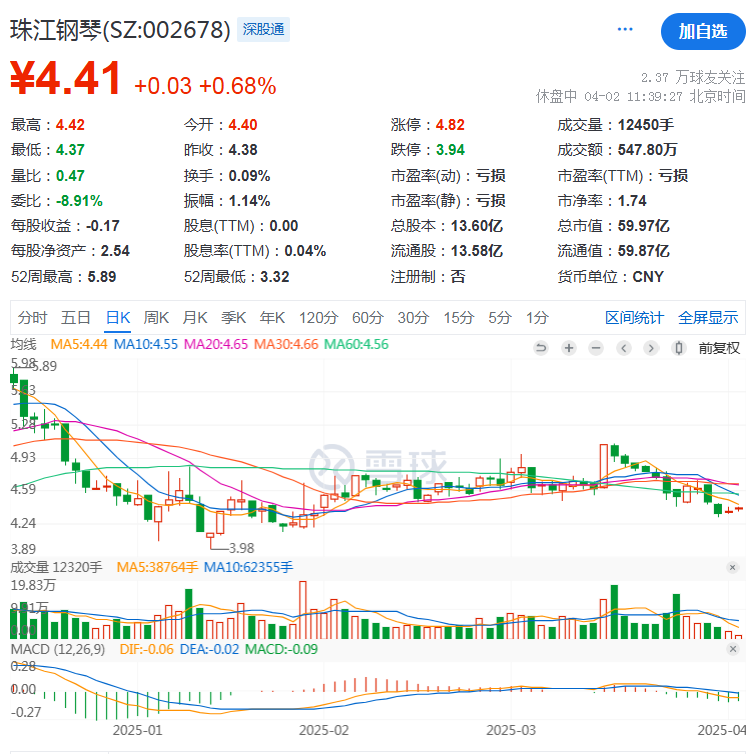The image size is (754, 754).
Task: Click the 52周最低：3.32 stat
Action: pyautogui.click(x=237, y=277)
